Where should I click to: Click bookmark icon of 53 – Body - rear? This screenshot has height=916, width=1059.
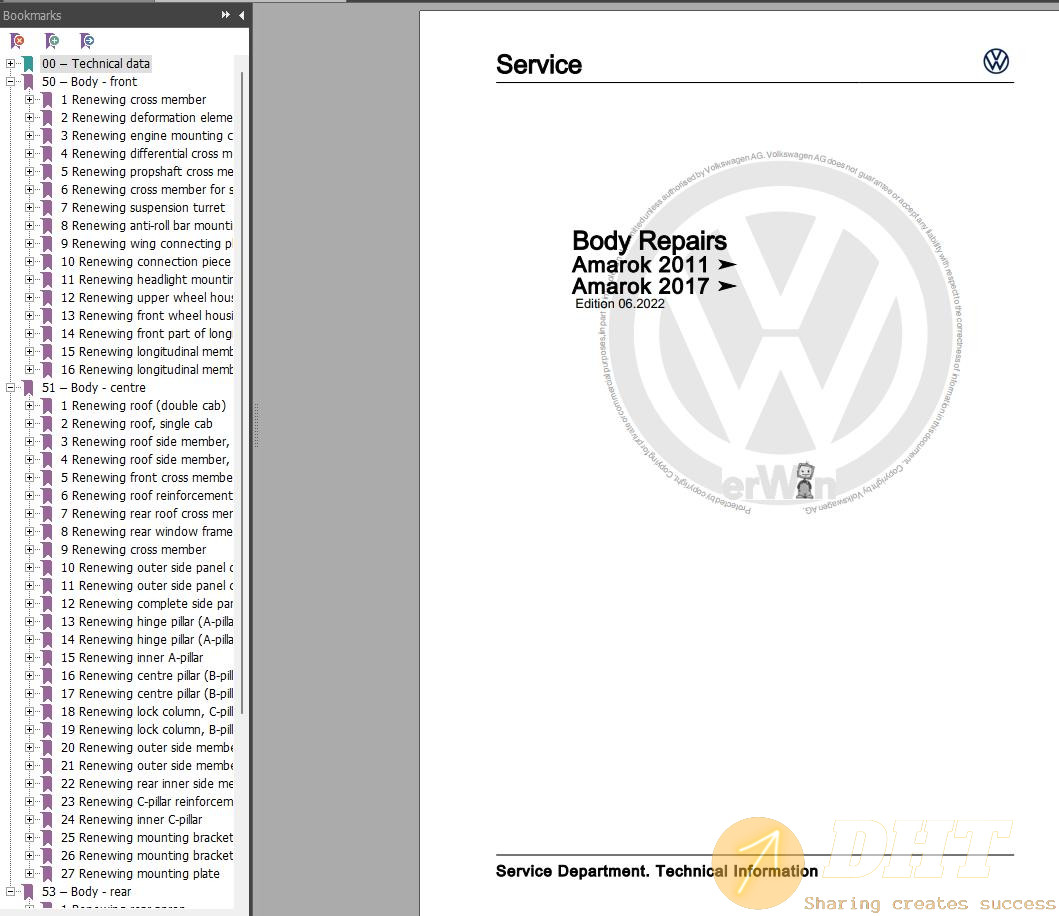pos(28,892)
